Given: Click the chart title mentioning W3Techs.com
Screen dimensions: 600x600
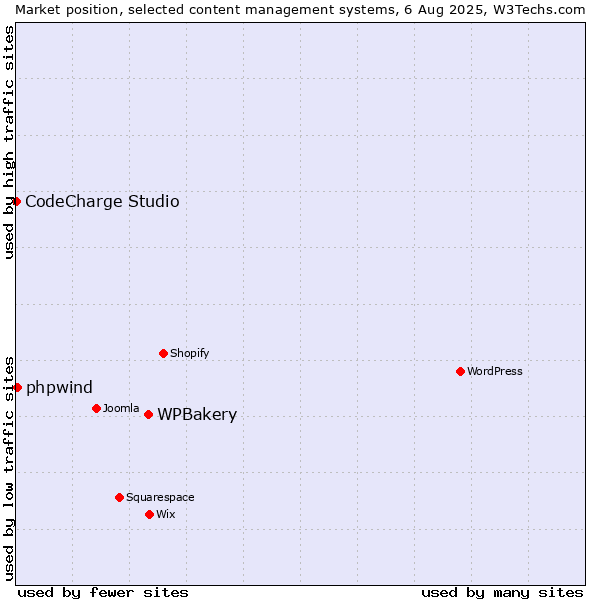Looking at the screenshot, I should tap(300, 10).
